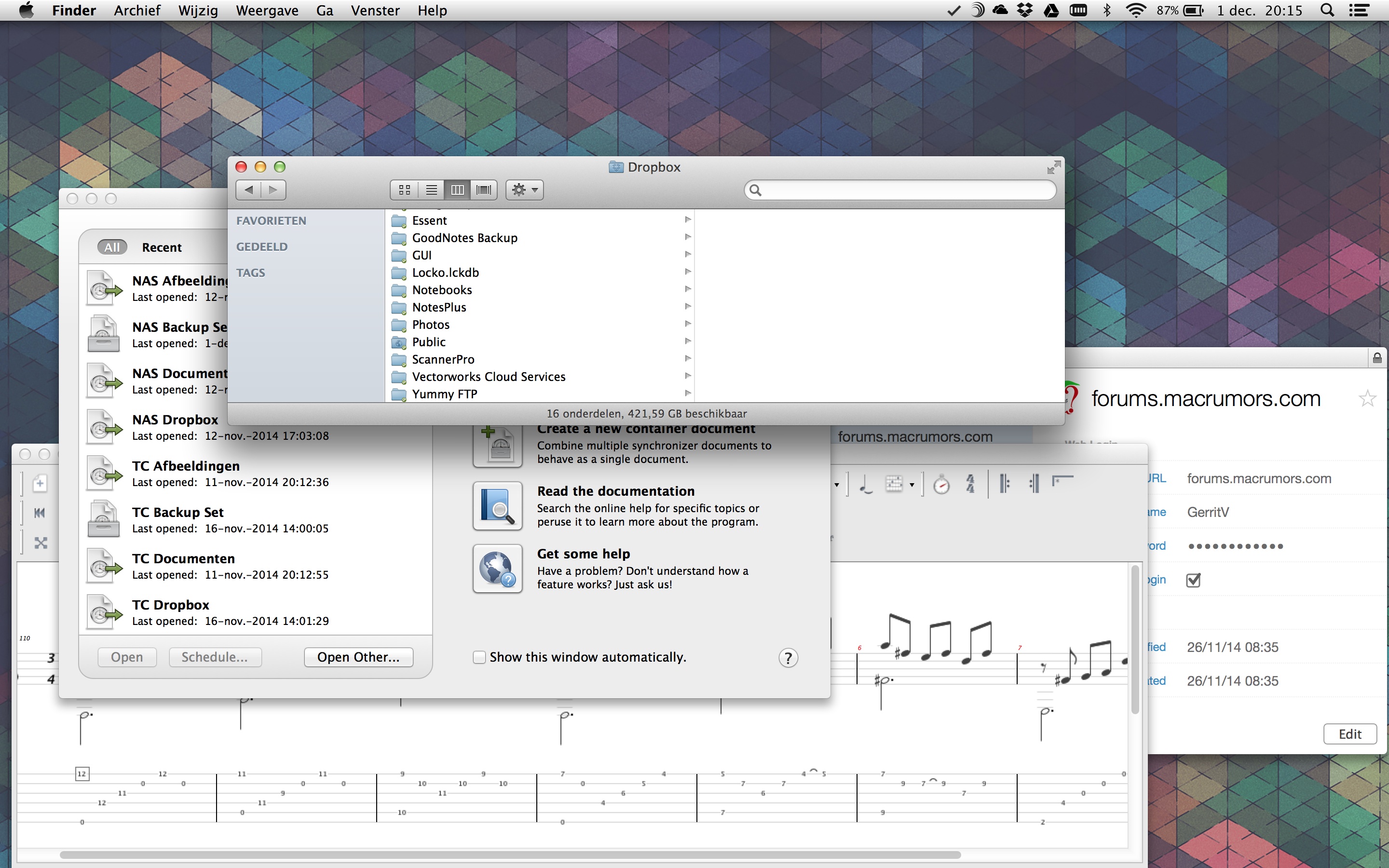Select the Recent tab
1389x868 pixels.
[161, 247]
